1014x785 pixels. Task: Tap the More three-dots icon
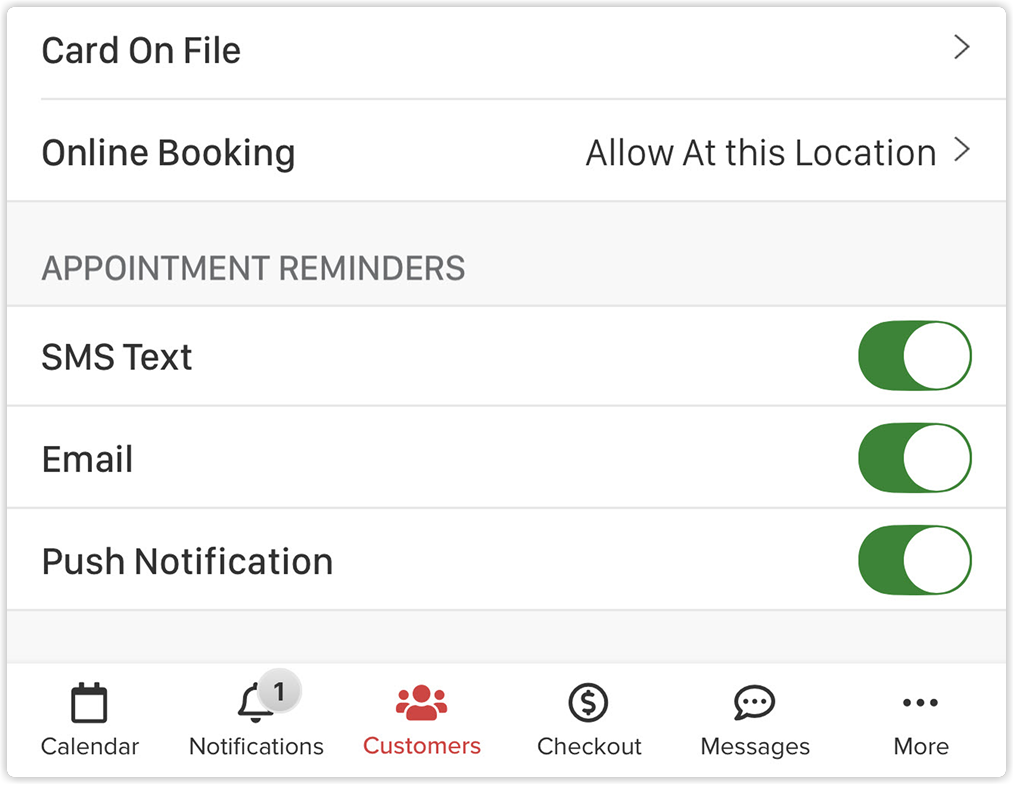click(921, 703)
